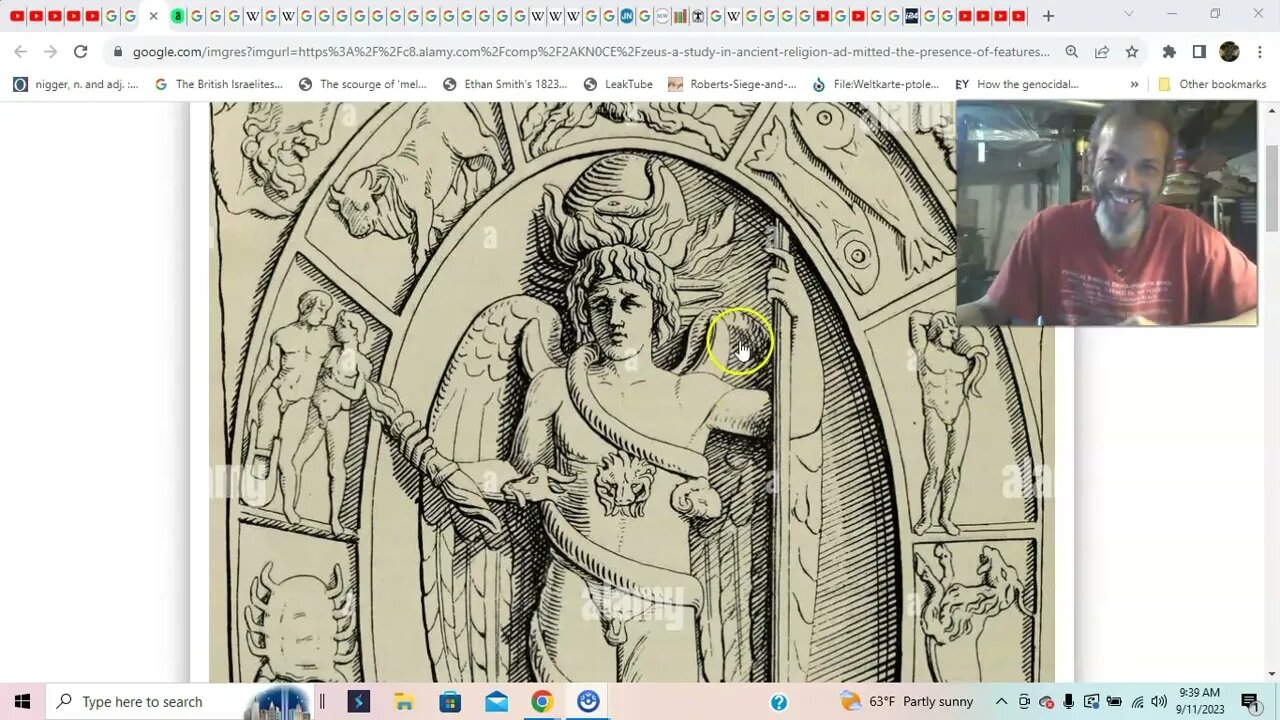Click the Chrome profile avatar
The width and height of the screenshot is (1280, 720).
coord(1229,52)
